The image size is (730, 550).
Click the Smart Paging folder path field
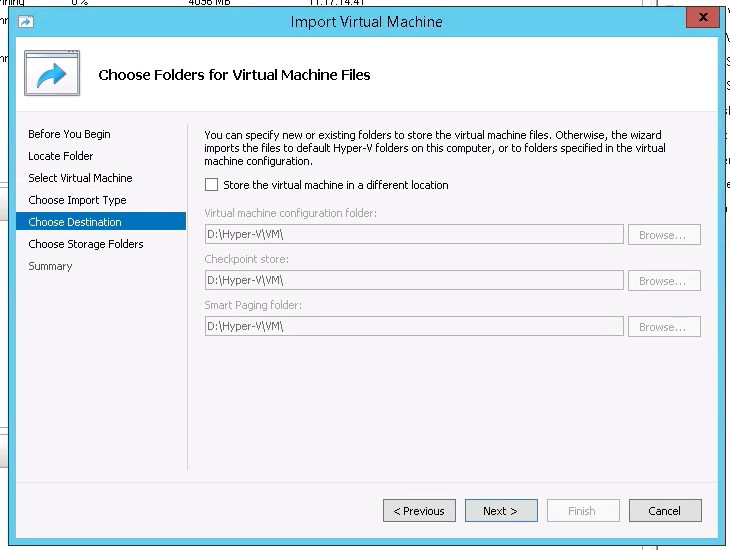point(414,326)
